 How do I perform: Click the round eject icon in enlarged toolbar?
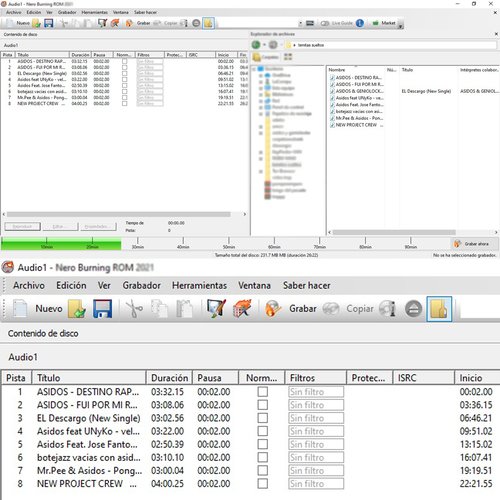[413, 309]
